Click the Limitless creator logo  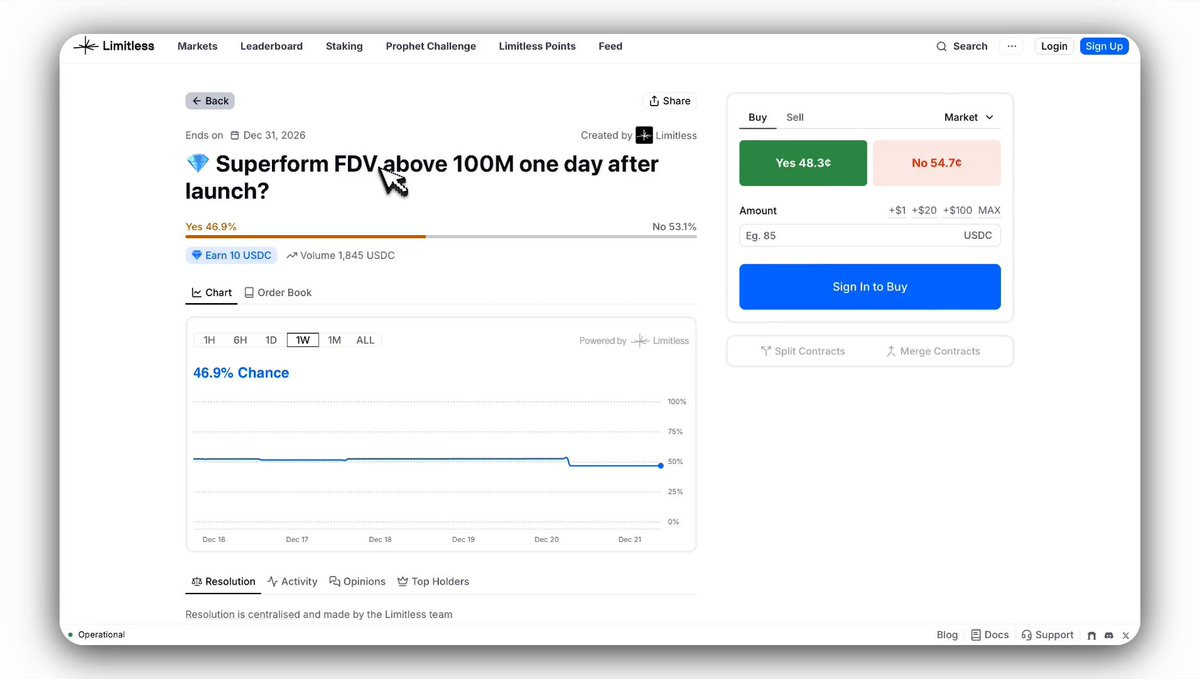644,135
